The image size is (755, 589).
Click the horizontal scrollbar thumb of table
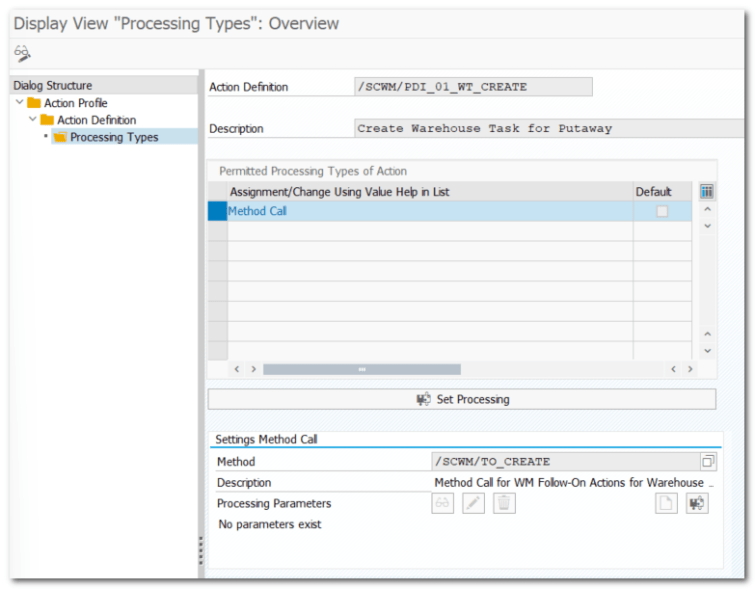(x=362, y=369)
